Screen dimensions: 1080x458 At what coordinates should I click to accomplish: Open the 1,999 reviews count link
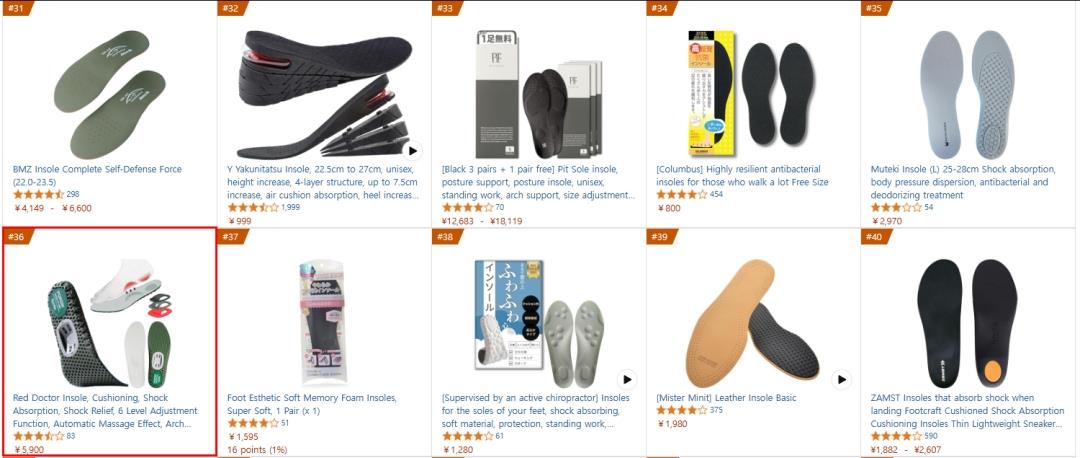[290, 207]
